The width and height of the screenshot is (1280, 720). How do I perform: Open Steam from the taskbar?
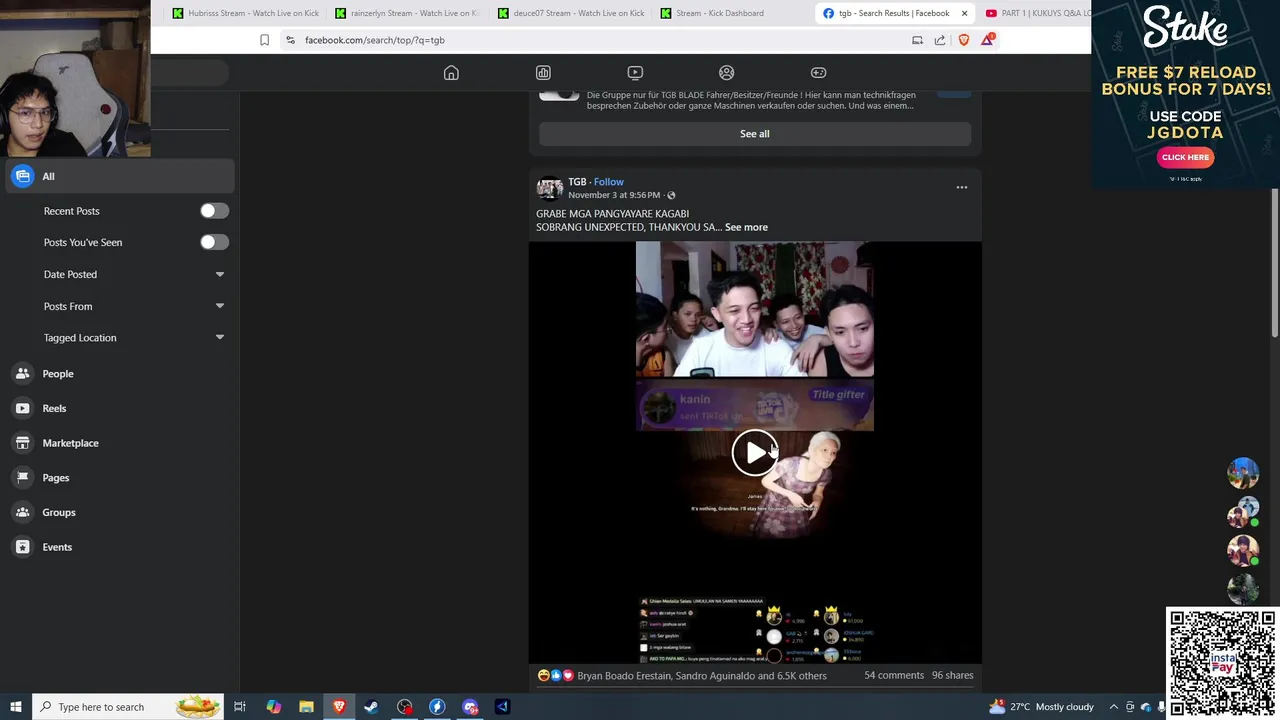pos(371,707)
